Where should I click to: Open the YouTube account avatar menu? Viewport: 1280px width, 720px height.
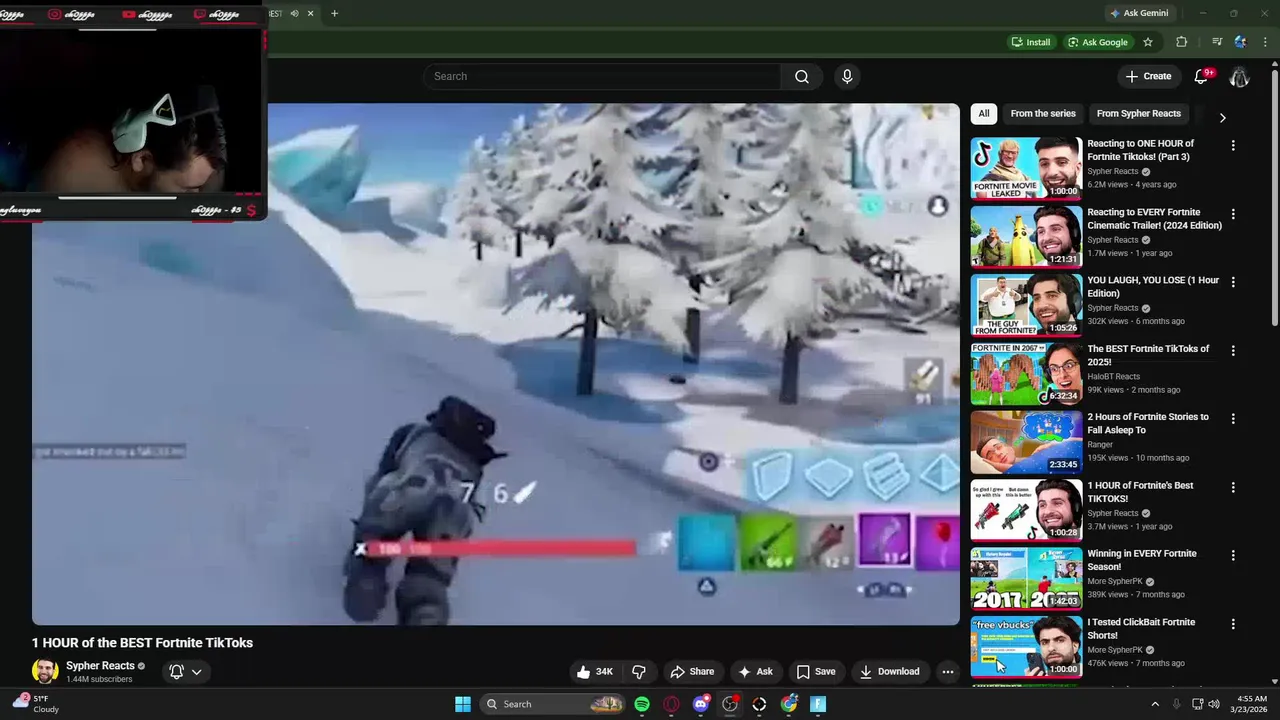(x=1239, y=76)
